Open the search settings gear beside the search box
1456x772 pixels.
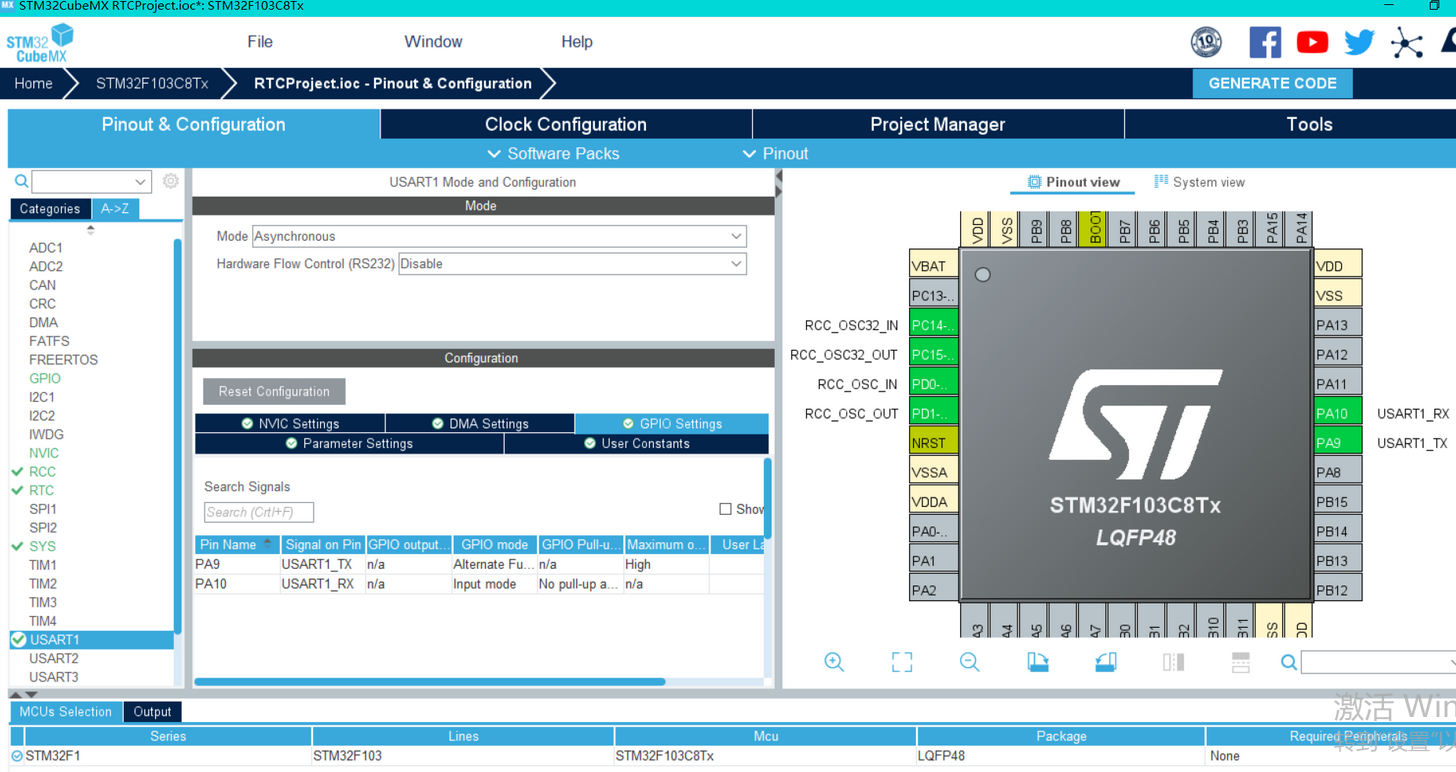pos(168,181)
